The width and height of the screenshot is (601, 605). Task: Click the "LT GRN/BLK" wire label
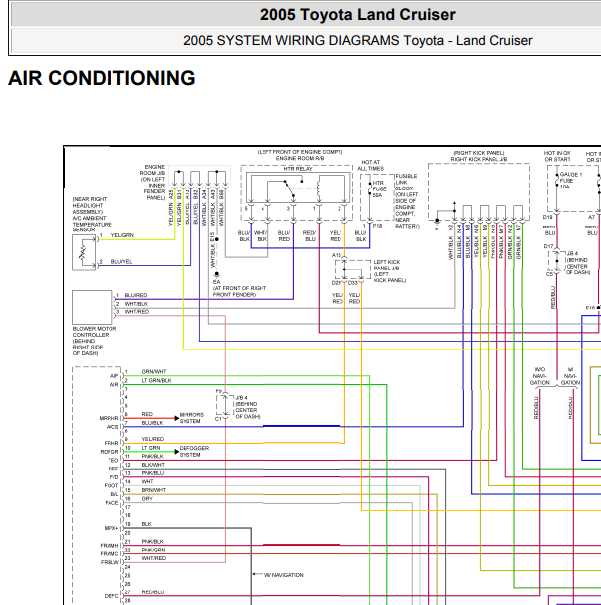coord(156,380)
